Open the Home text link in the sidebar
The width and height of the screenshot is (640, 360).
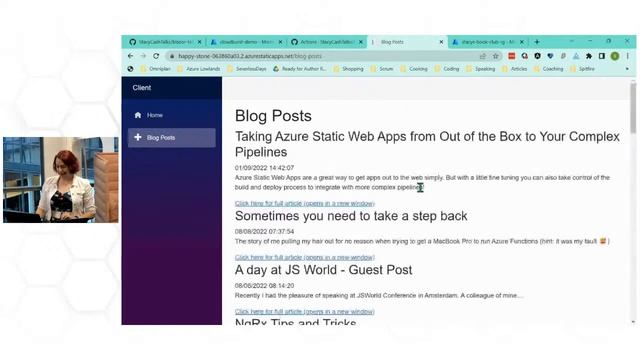155,116
